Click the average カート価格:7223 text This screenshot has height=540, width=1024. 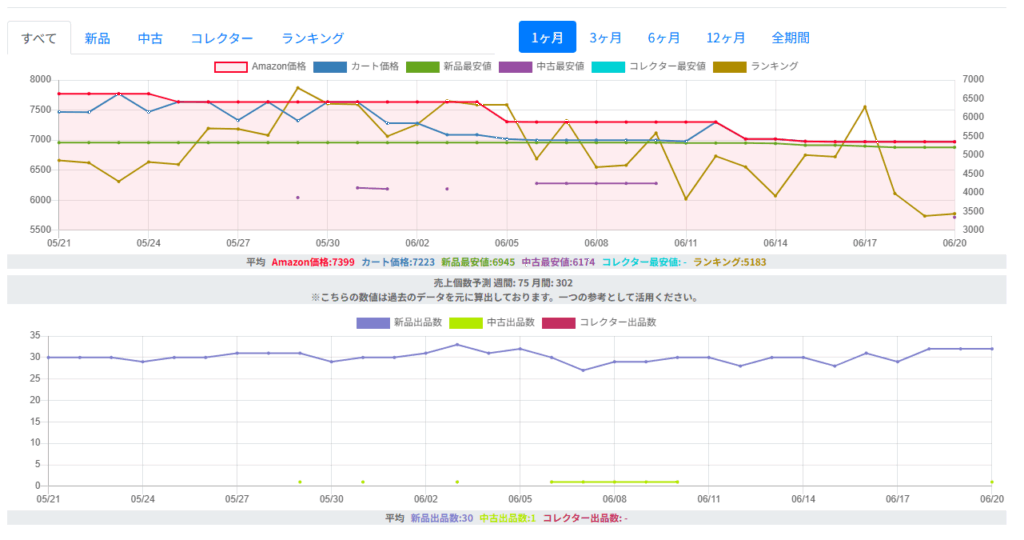pos(398,262)
